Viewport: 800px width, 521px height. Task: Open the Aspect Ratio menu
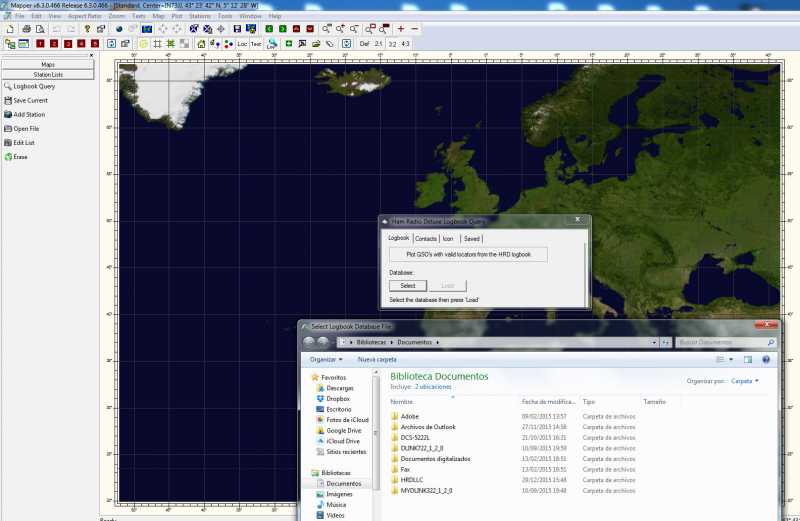85,16
